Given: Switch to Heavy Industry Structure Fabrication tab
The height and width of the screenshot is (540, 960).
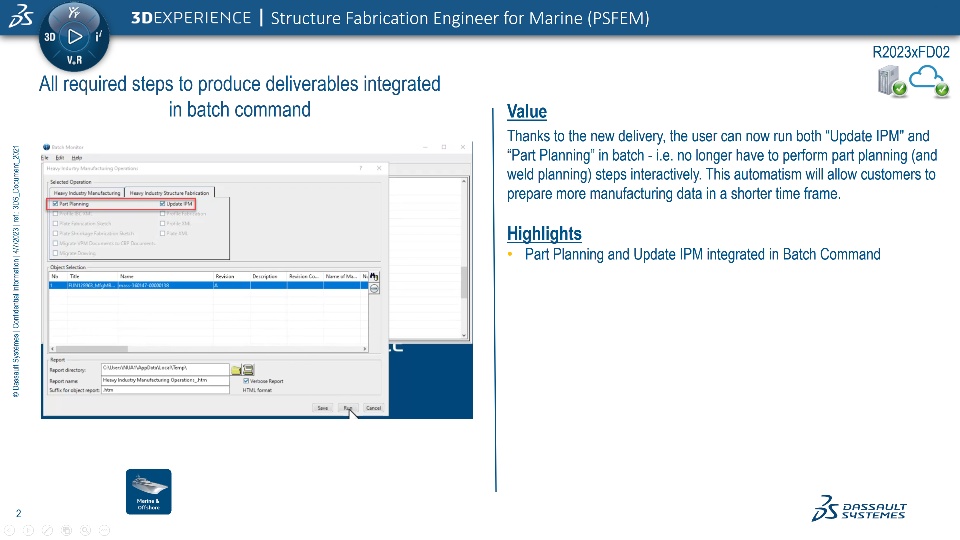Looking at the screenshot, I should [169, 193].
